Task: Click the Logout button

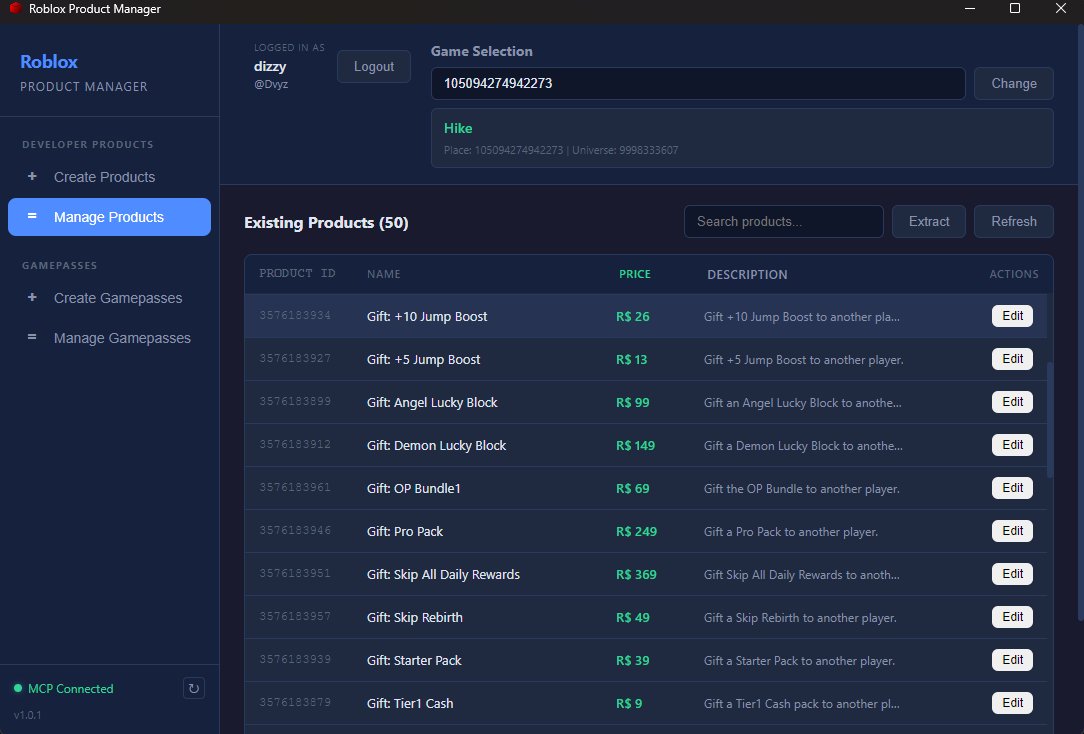Action: (374, 66)
